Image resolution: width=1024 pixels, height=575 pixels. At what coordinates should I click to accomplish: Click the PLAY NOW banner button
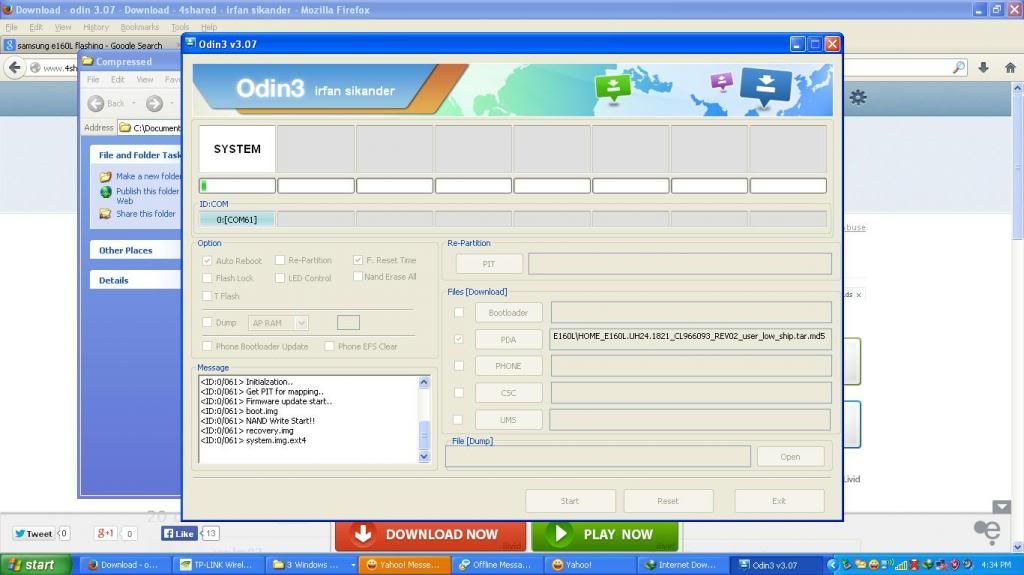(x=605, y=534)
